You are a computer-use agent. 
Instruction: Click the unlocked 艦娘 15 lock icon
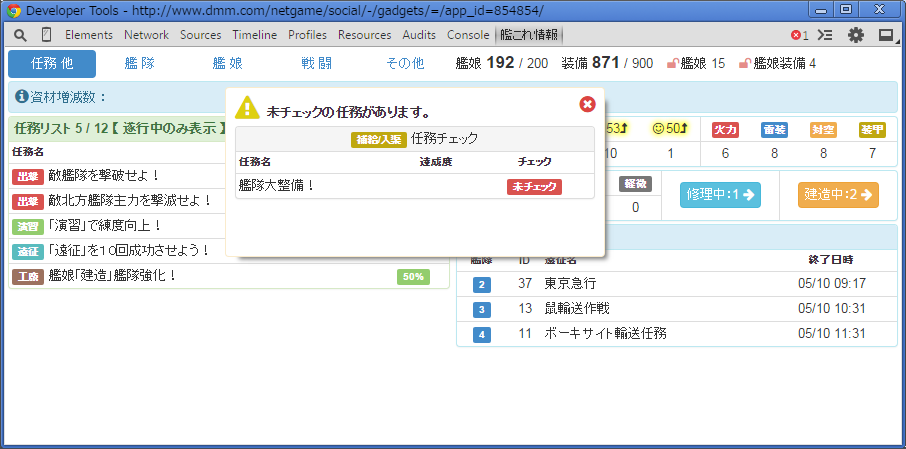[x=673, y=64]
